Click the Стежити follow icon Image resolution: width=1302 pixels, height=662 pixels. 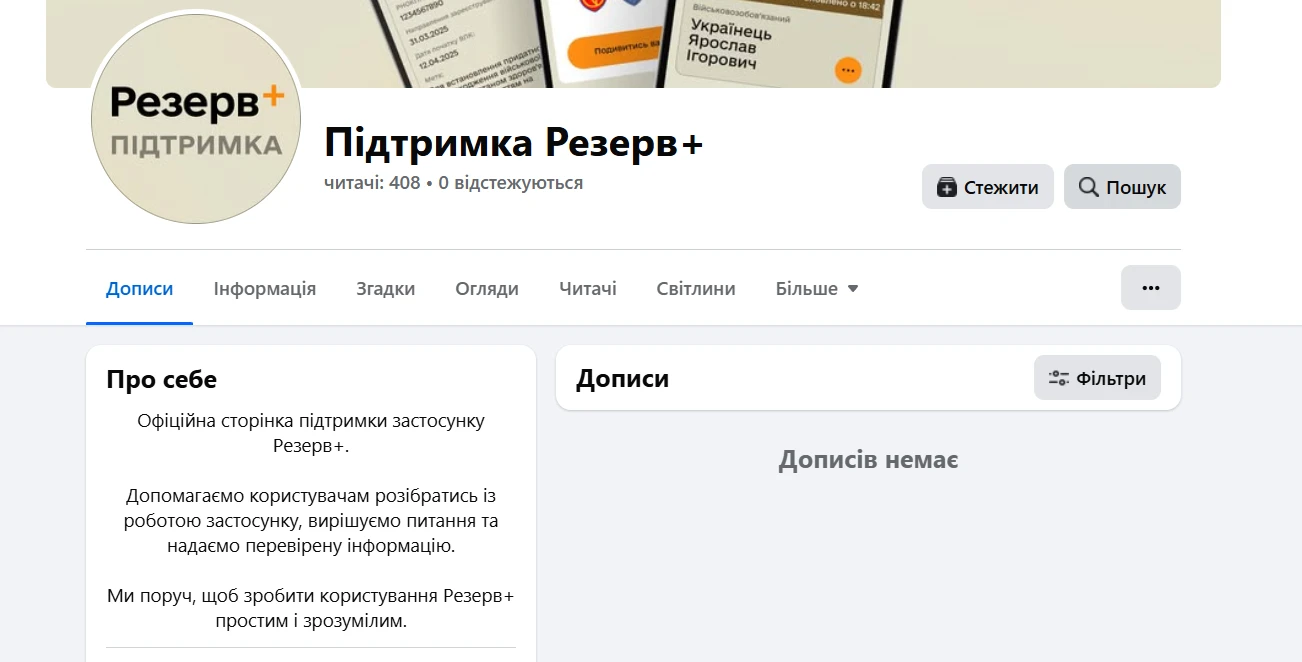click(947, 187)
